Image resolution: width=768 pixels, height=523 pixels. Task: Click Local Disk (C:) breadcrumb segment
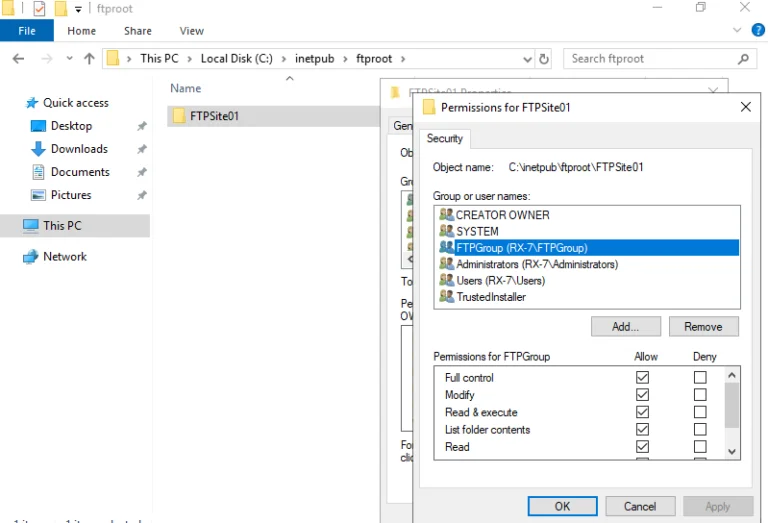[237, 59]
